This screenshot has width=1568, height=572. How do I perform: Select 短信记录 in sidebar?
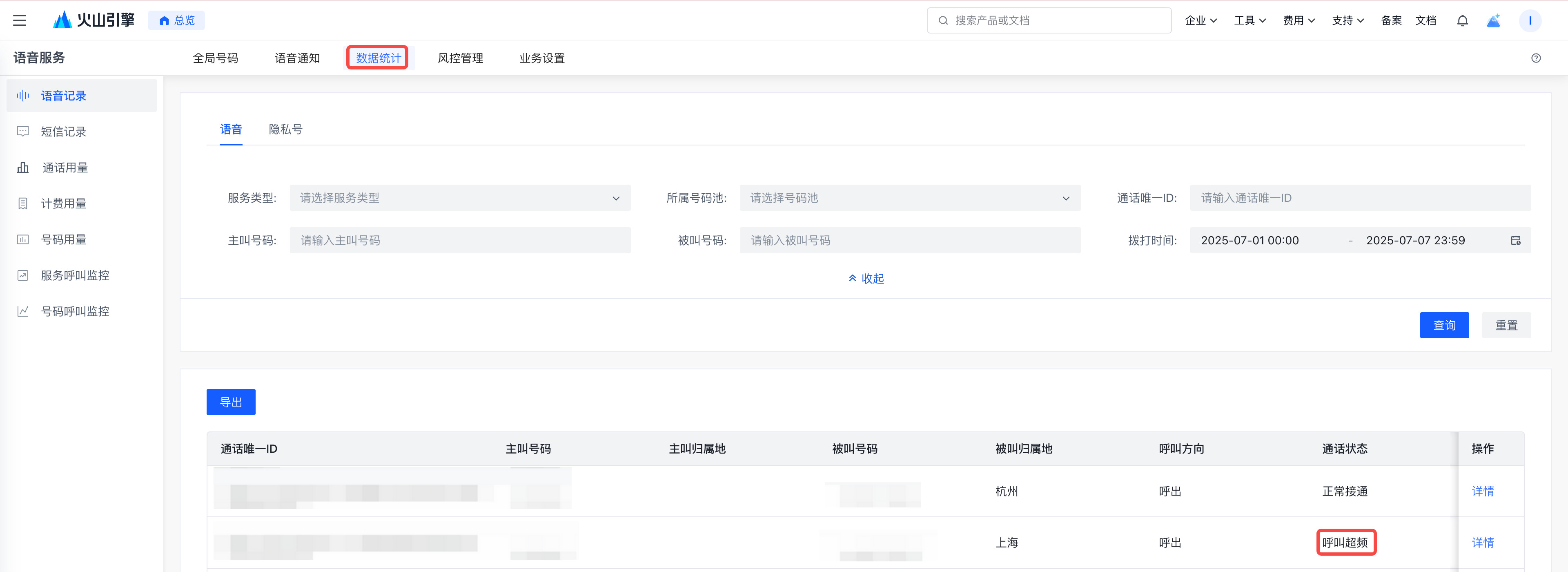click(x=63, y=132)
